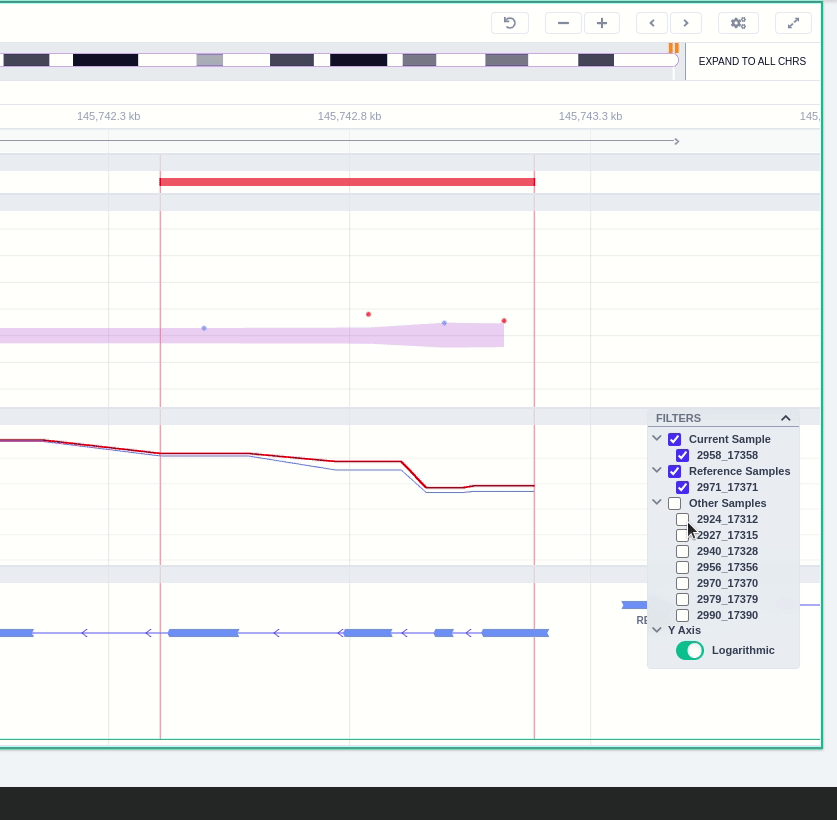This screenshot has height=820, width=837.
Task: Disable the Logarithmic Y axis toggle
Action: [690, 650]
